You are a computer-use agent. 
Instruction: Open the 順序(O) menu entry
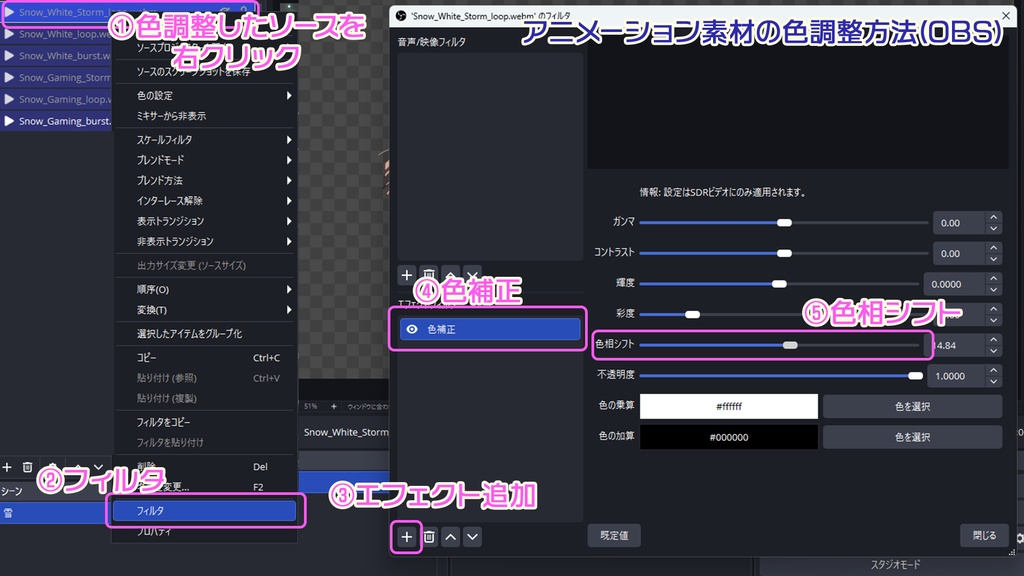tap(205, 289)
